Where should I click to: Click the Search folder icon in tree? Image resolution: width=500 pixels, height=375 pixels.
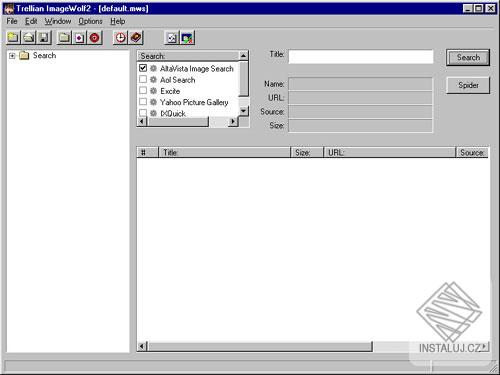pyautogui.click(x=24, y=56)
